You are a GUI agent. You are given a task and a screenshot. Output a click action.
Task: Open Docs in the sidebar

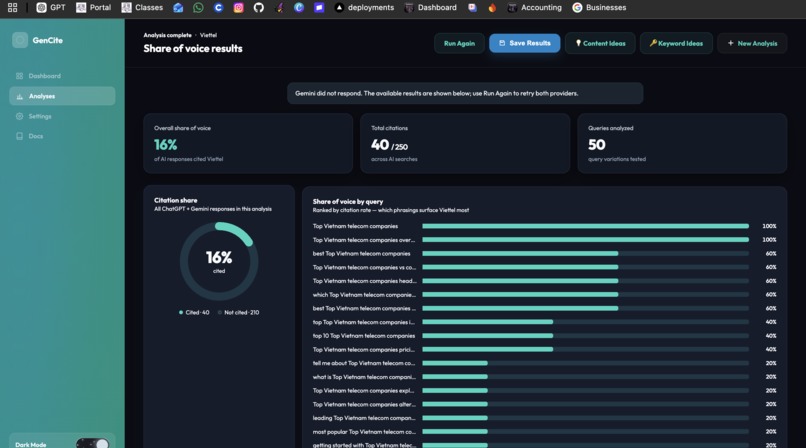pyautogui.click(x=62, y=136)
